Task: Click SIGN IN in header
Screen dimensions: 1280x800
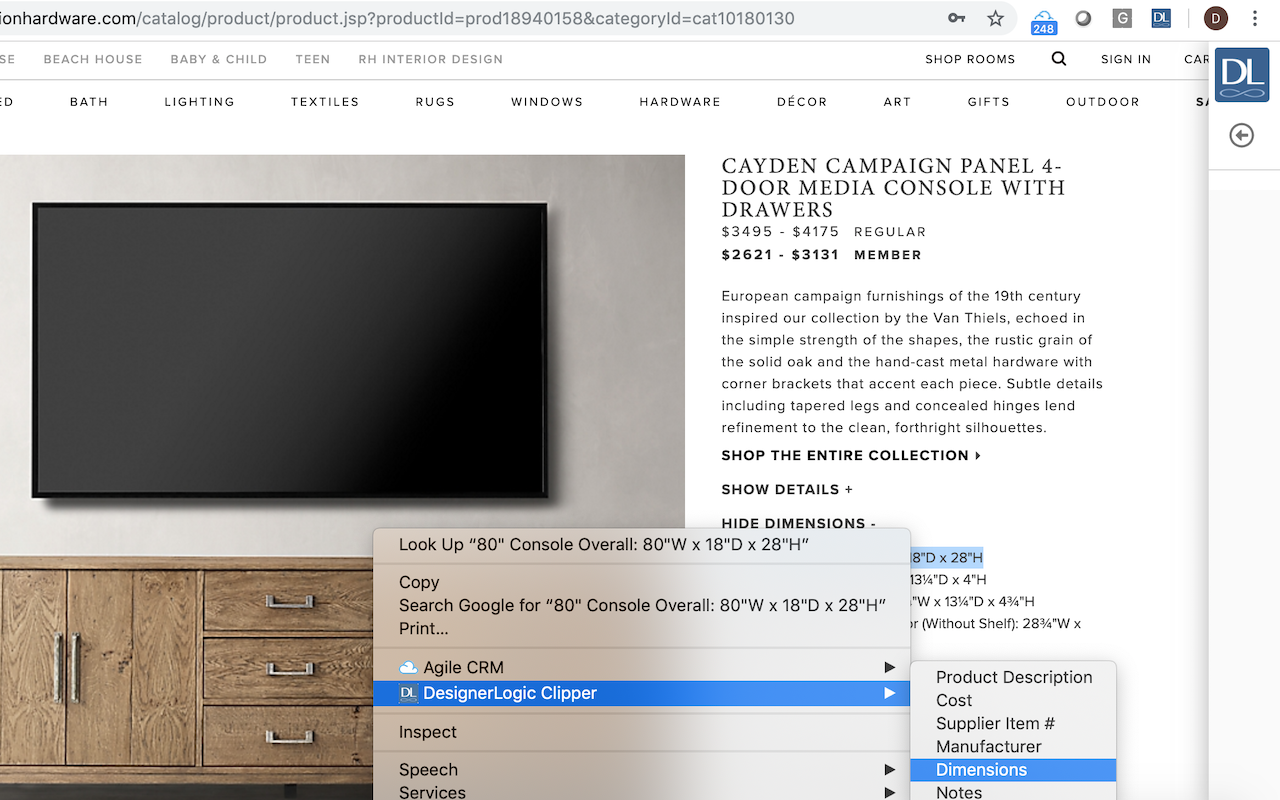Action: (1126, 59)
